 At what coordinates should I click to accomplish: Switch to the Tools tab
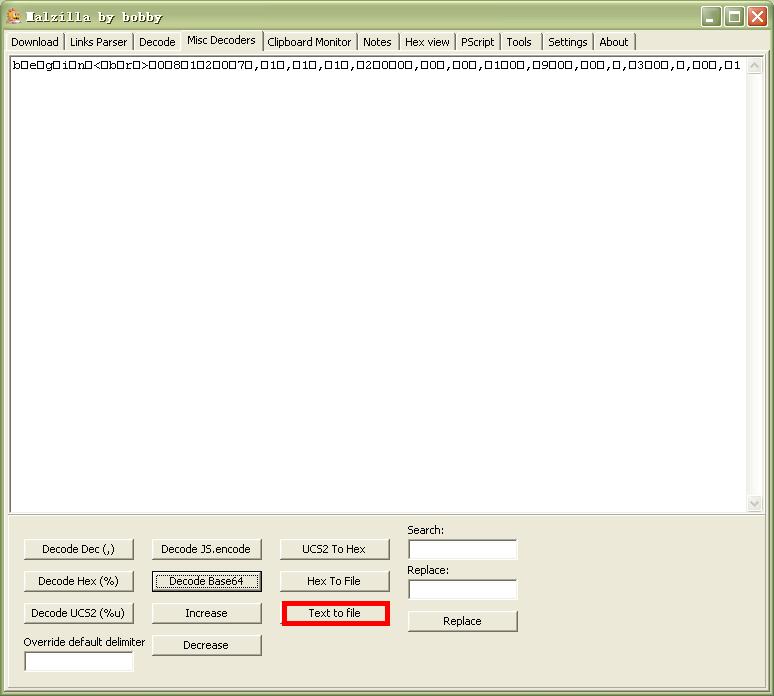tap(519, 42)
